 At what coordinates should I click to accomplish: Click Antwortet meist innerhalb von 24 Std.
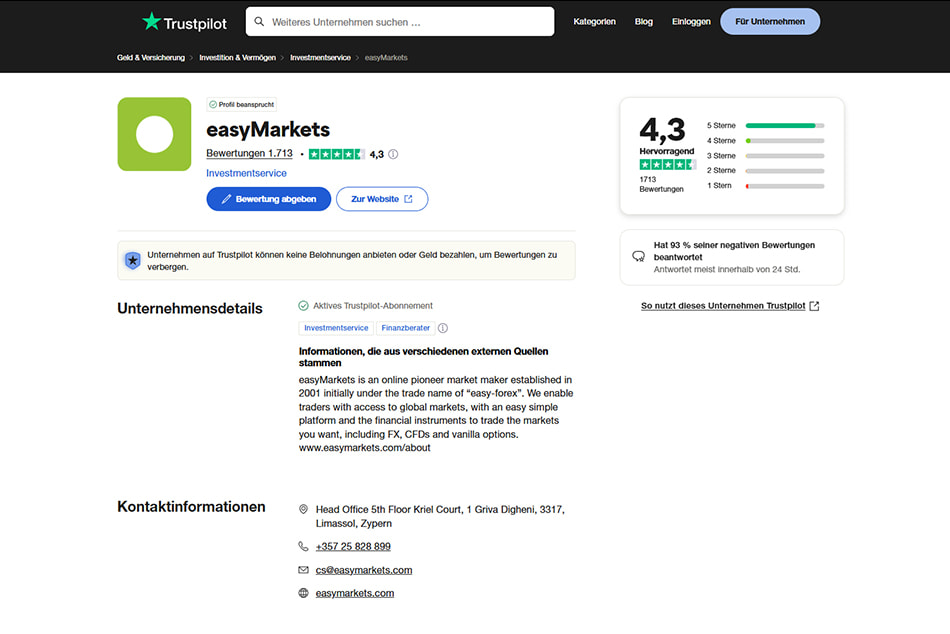(727, 269)
